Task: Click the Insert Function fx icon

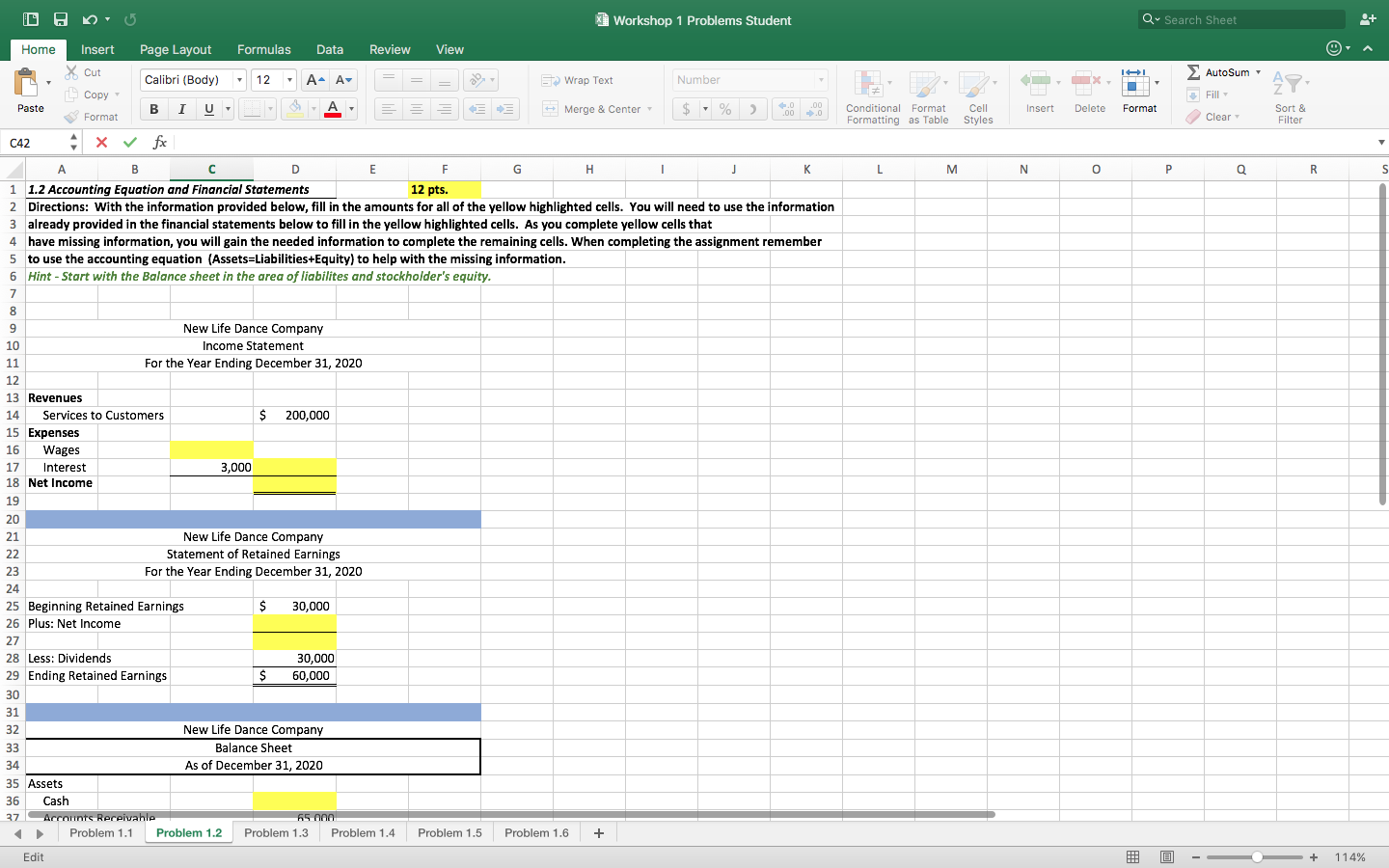Action: coord(159,142)
